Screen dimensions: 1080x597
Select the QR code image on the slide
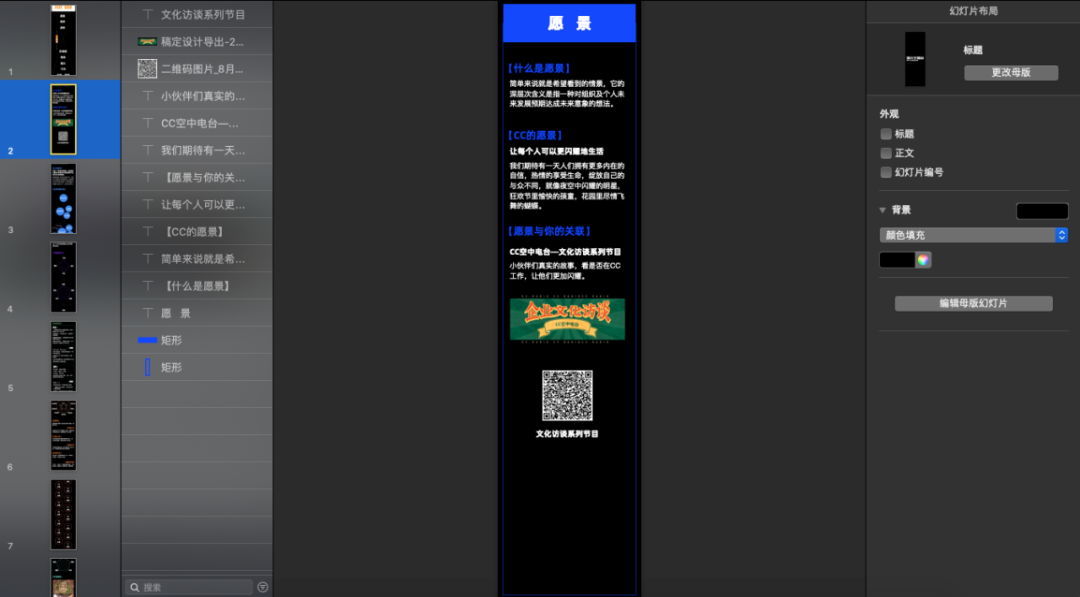coord(567,395)
